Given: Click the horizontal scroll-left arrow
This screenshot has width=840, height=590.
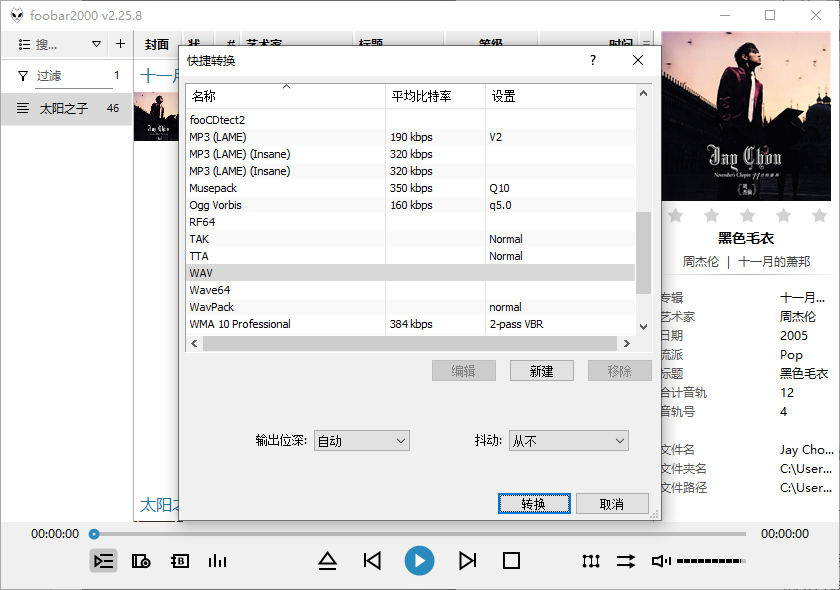Looking at the screenshot, I should (194, 343).
